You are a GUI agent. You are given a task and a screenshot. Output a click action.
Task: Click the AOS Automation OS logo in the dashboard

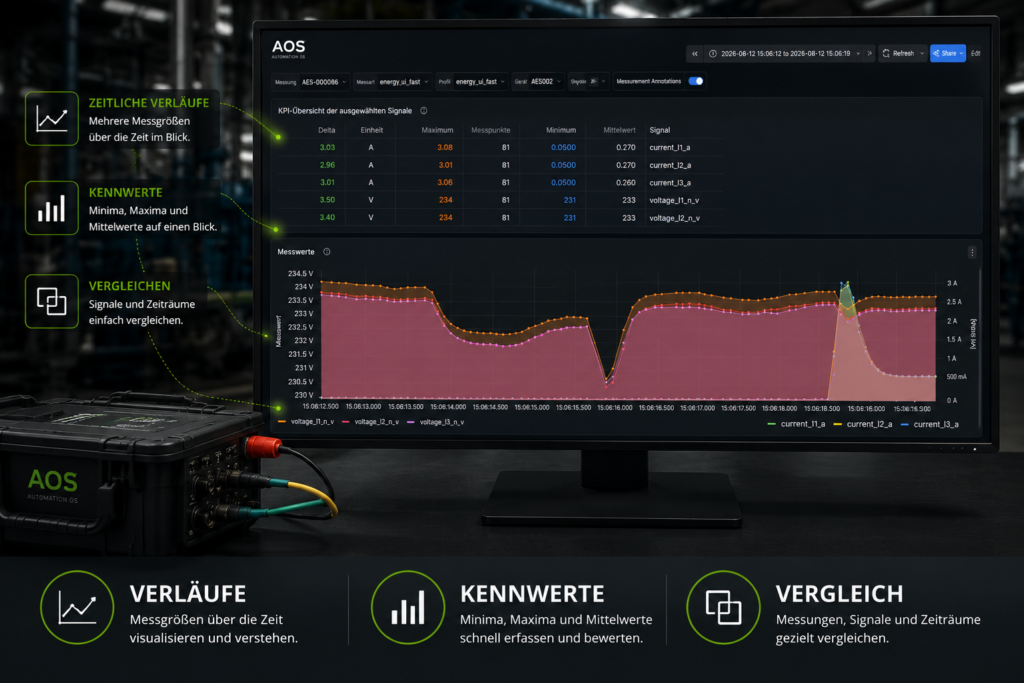289,49
